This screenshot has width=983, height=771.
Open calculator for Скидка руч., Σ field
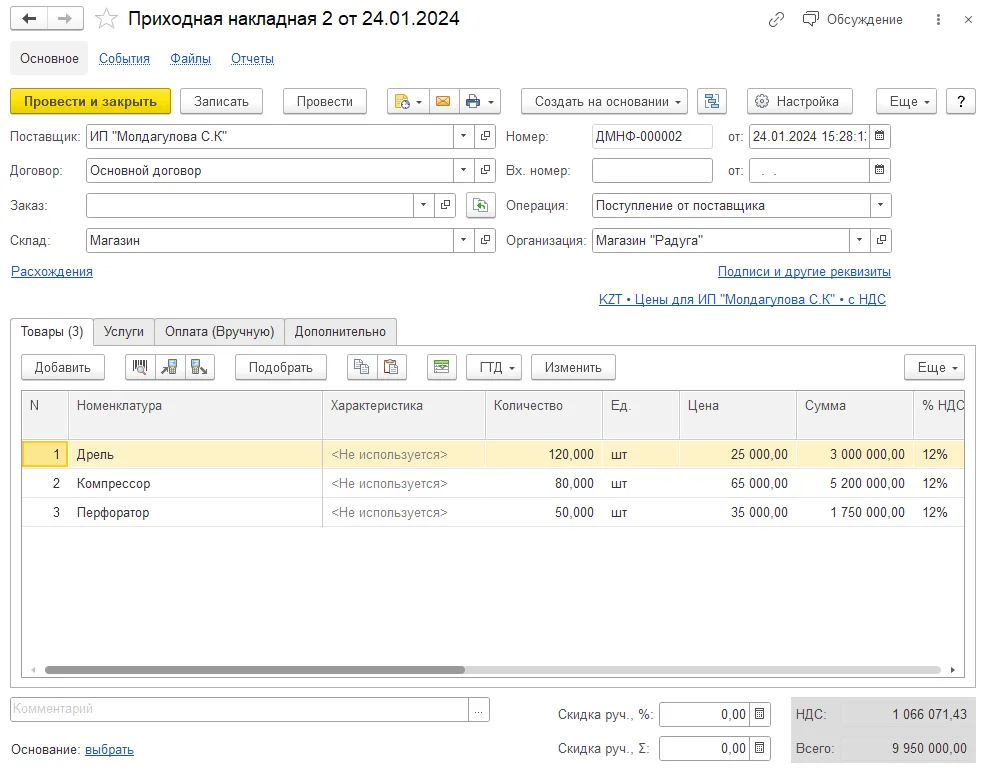point(759,748)
